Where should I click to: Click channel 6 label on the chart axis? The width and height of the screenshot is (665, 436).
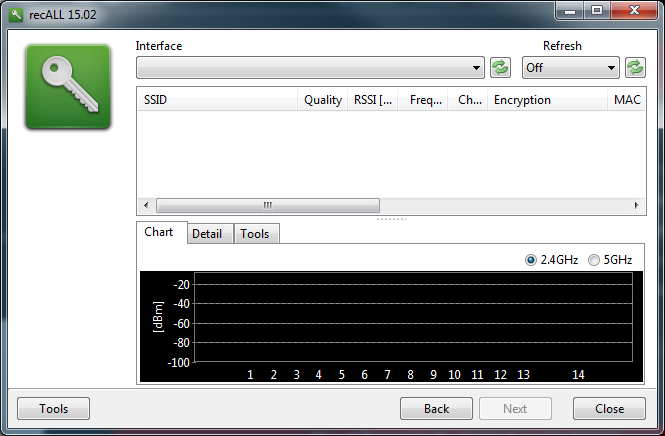pyautogui.click(x=364, y=375)
